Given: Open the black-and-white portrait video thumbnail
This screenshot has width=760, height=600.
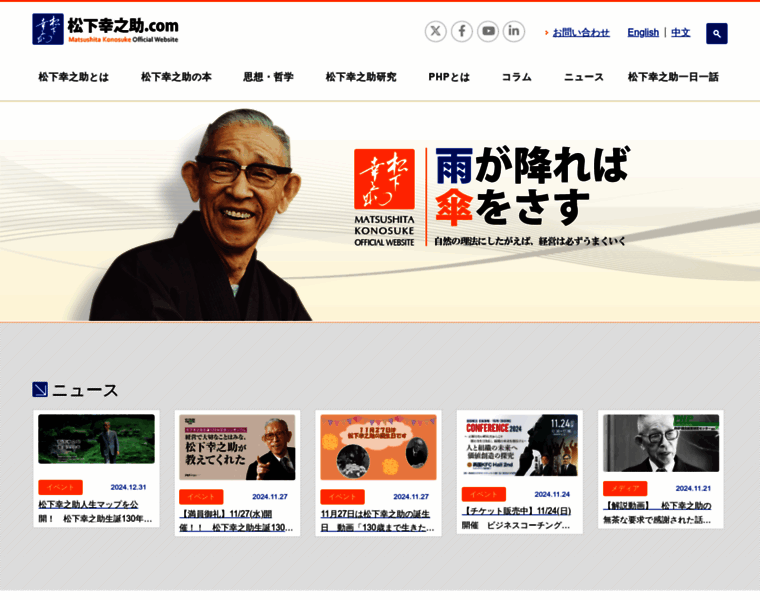Looking at the screenshot, I should pos(661,442).
